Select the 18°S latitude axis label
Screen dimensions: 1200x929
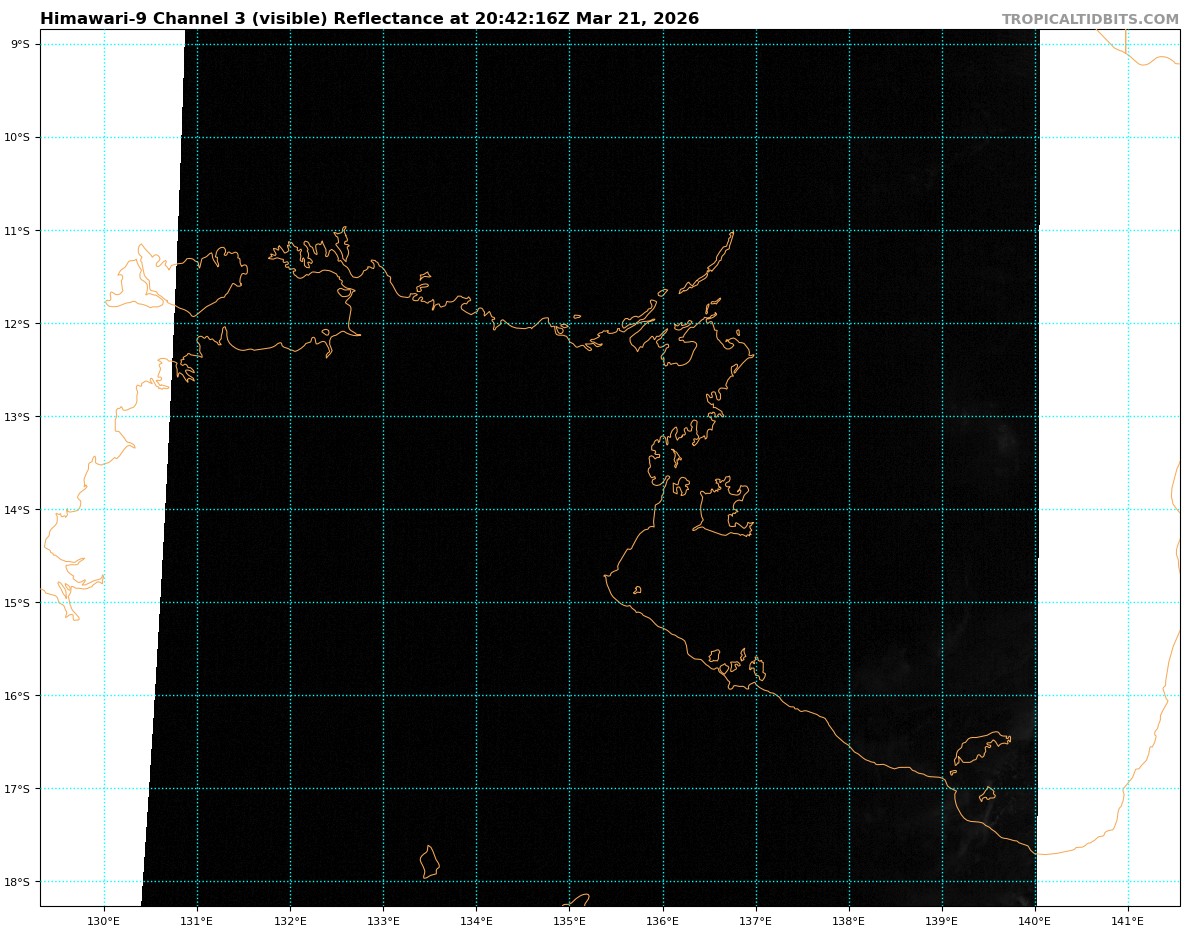[x=20, y=882]
